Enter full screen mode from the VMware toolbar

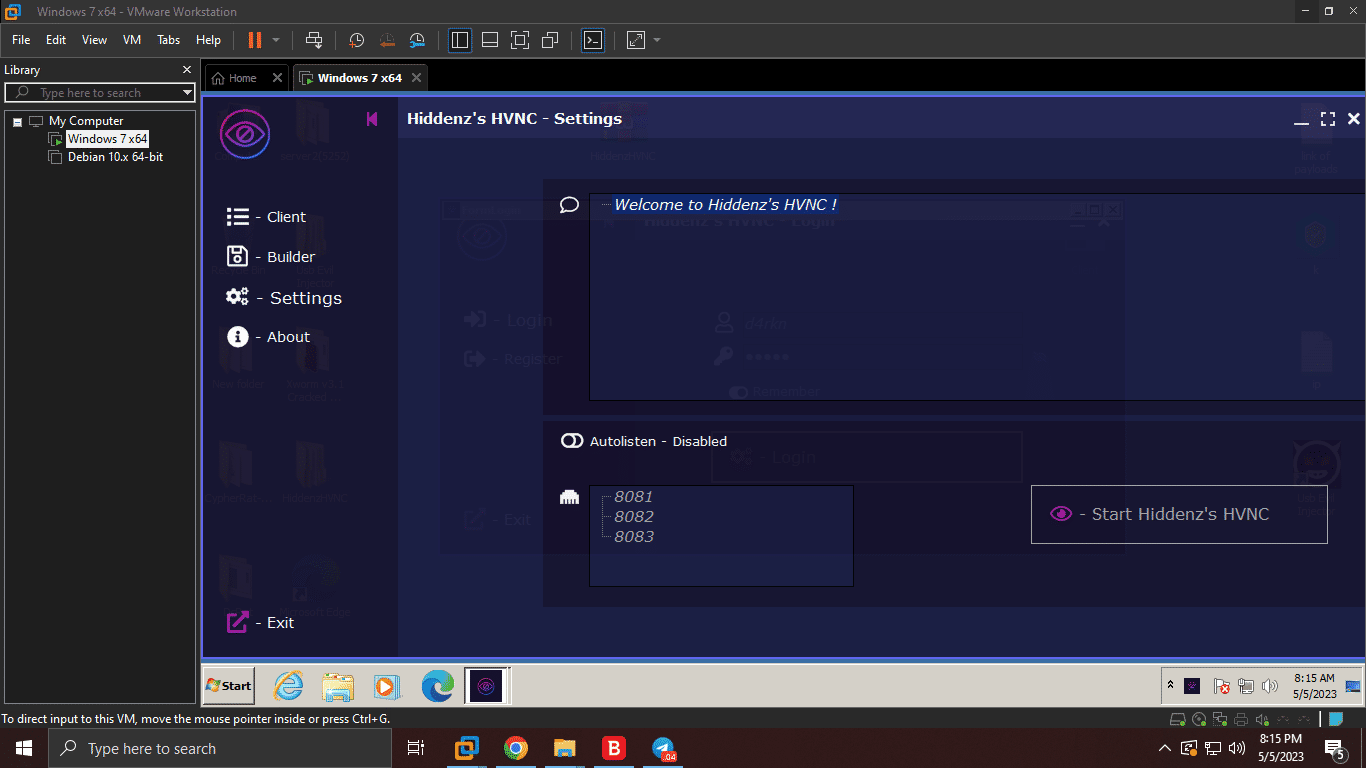pyautogui.click(x=520, y=40)
